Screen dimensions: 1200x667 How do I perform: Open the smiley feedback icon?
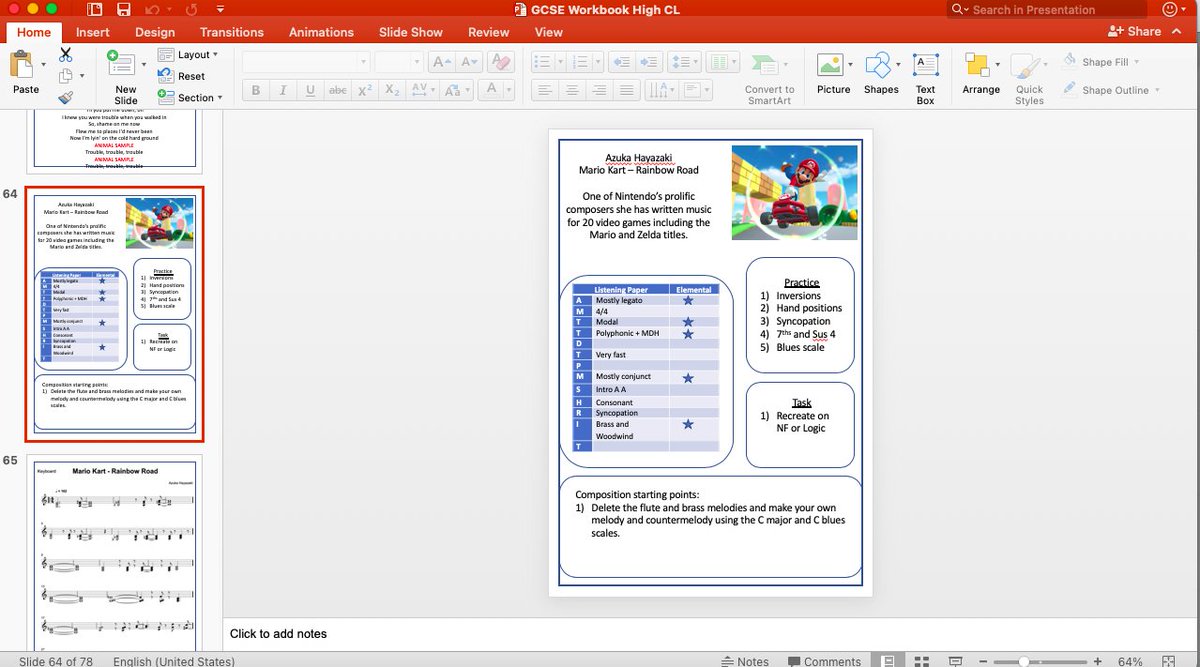(x=1170, y=9)
